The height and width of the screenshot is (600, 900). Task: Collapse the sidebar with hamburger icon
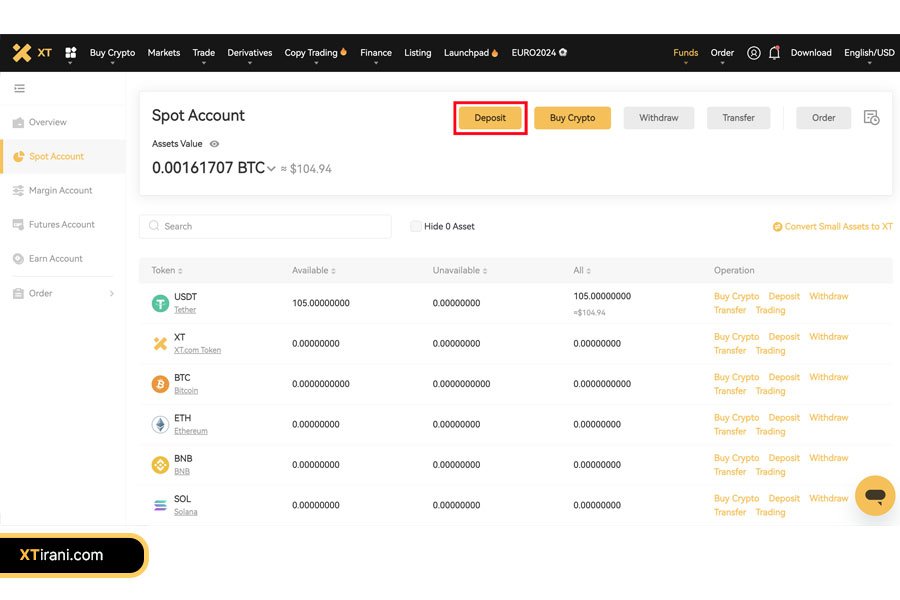[x=19, y=89]
